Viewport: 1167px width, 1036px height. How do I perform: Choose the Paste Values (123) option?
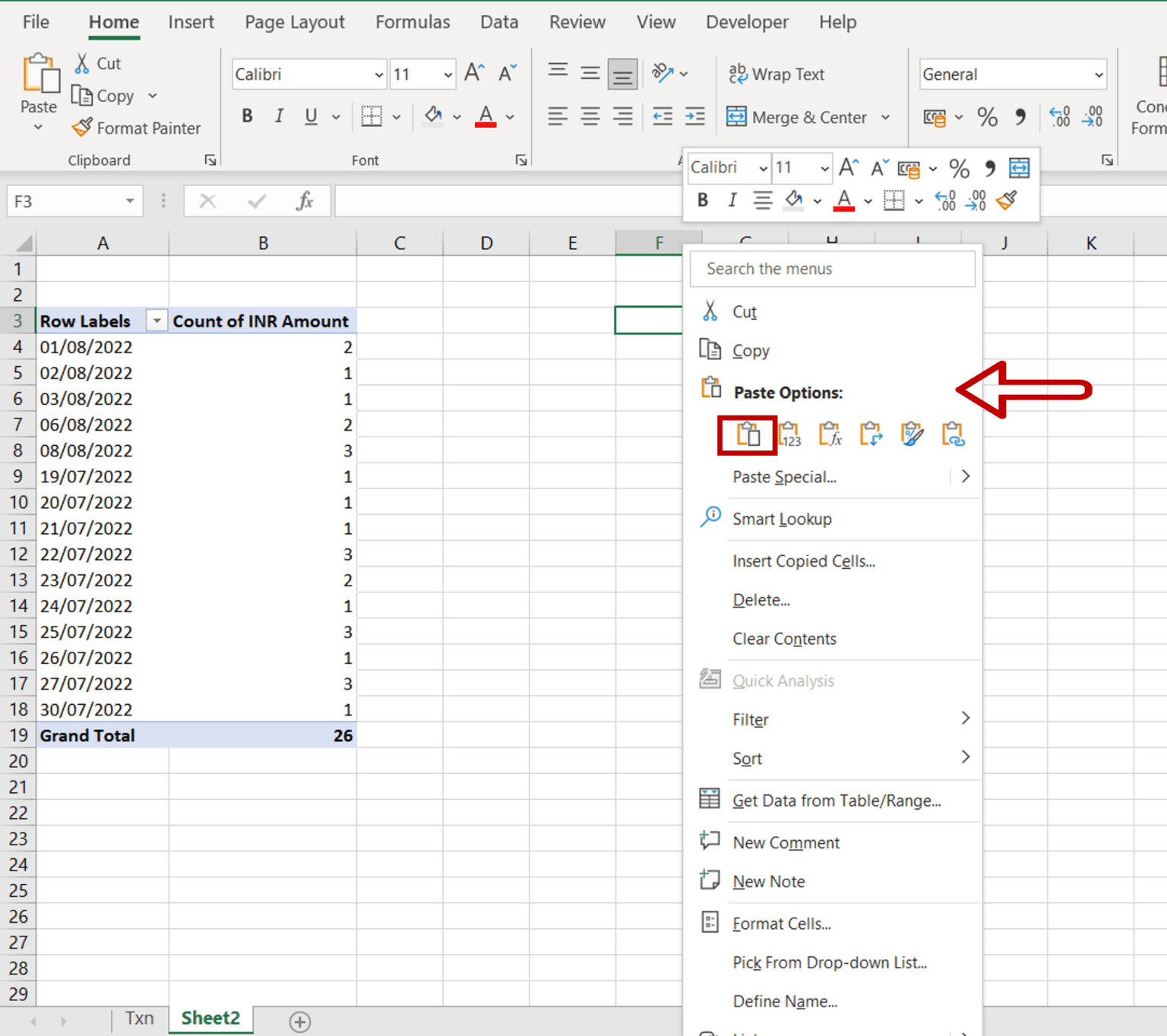(x=789, y=434)
